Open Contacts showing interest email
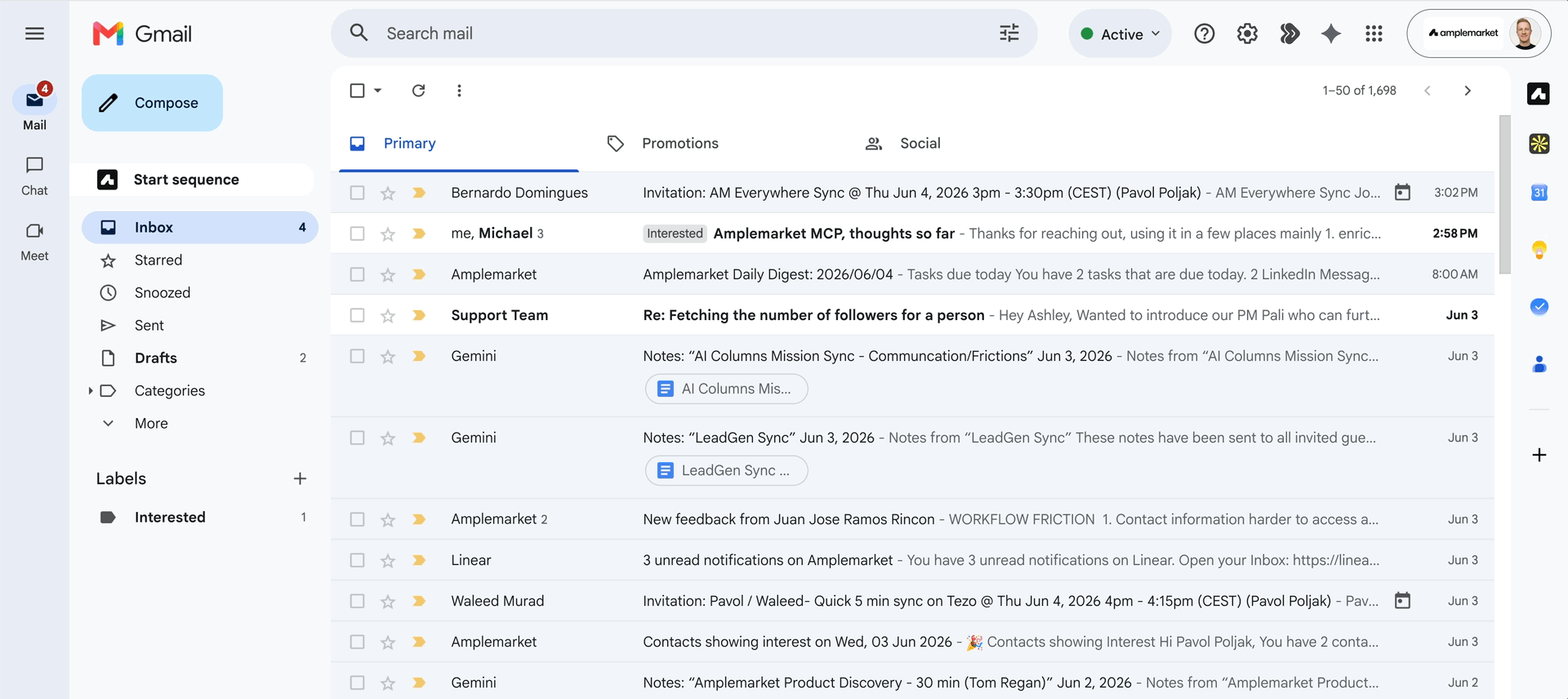This screenshot has height=699, width=1568. (x=912, y=642)
